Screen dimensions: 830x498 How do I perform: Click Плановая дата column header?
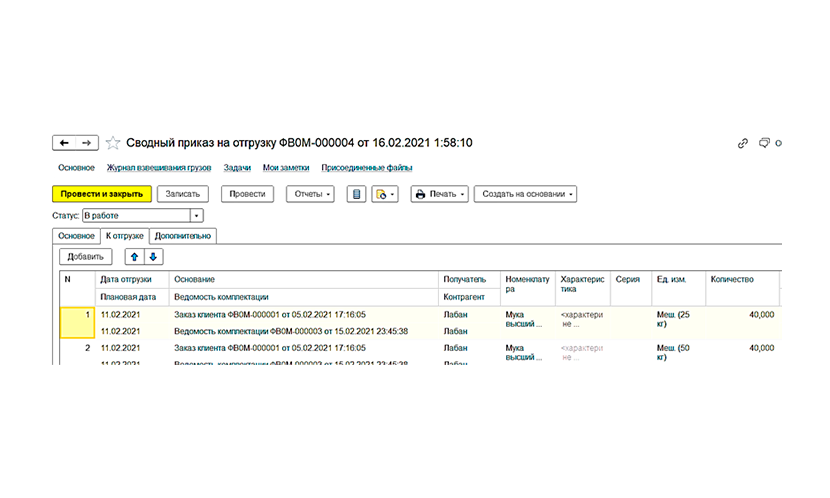[x=132, y=297]
